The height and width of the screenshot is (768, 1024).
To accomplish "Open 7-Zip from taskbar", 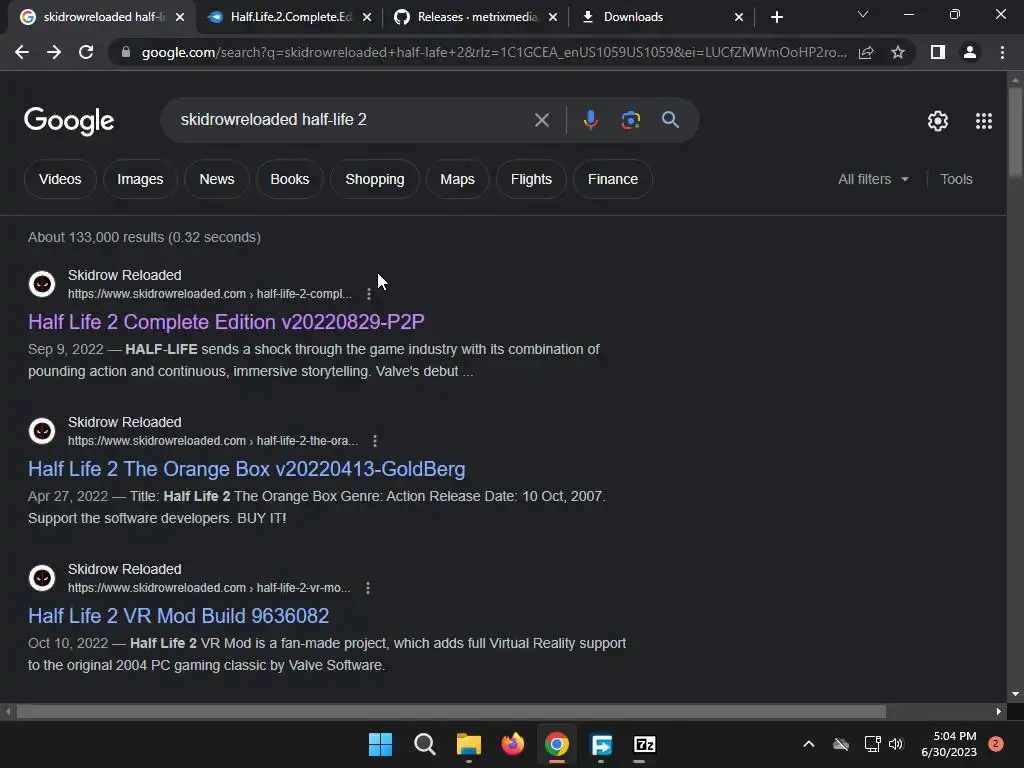I will click(645, 744).
